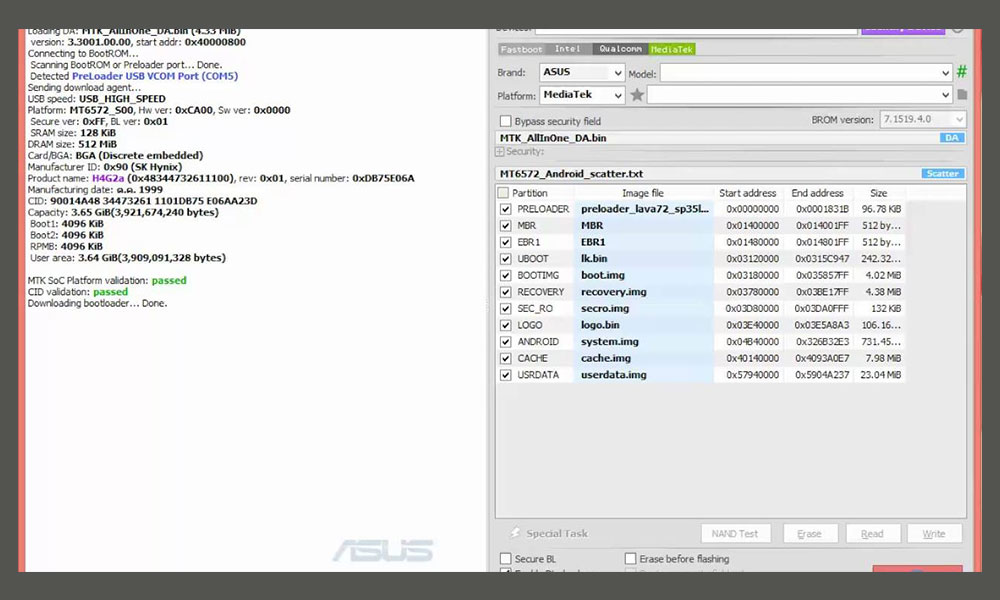Open the Model dropdown

(x=806, y=73)
